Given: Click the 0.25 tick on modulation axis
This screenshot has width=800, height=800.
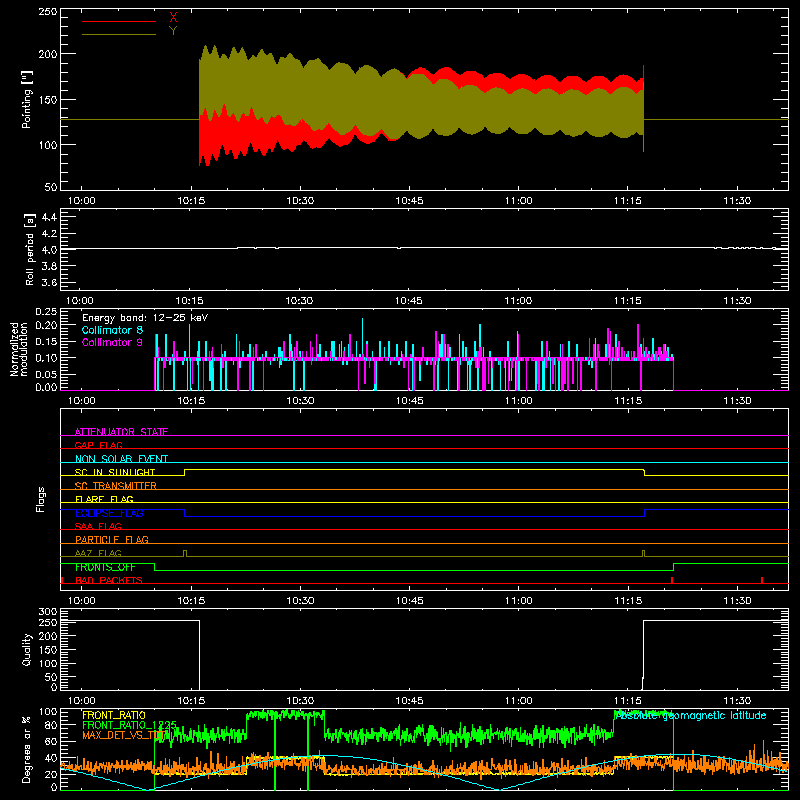Looking at the screenshot, I should pos(46,312).
